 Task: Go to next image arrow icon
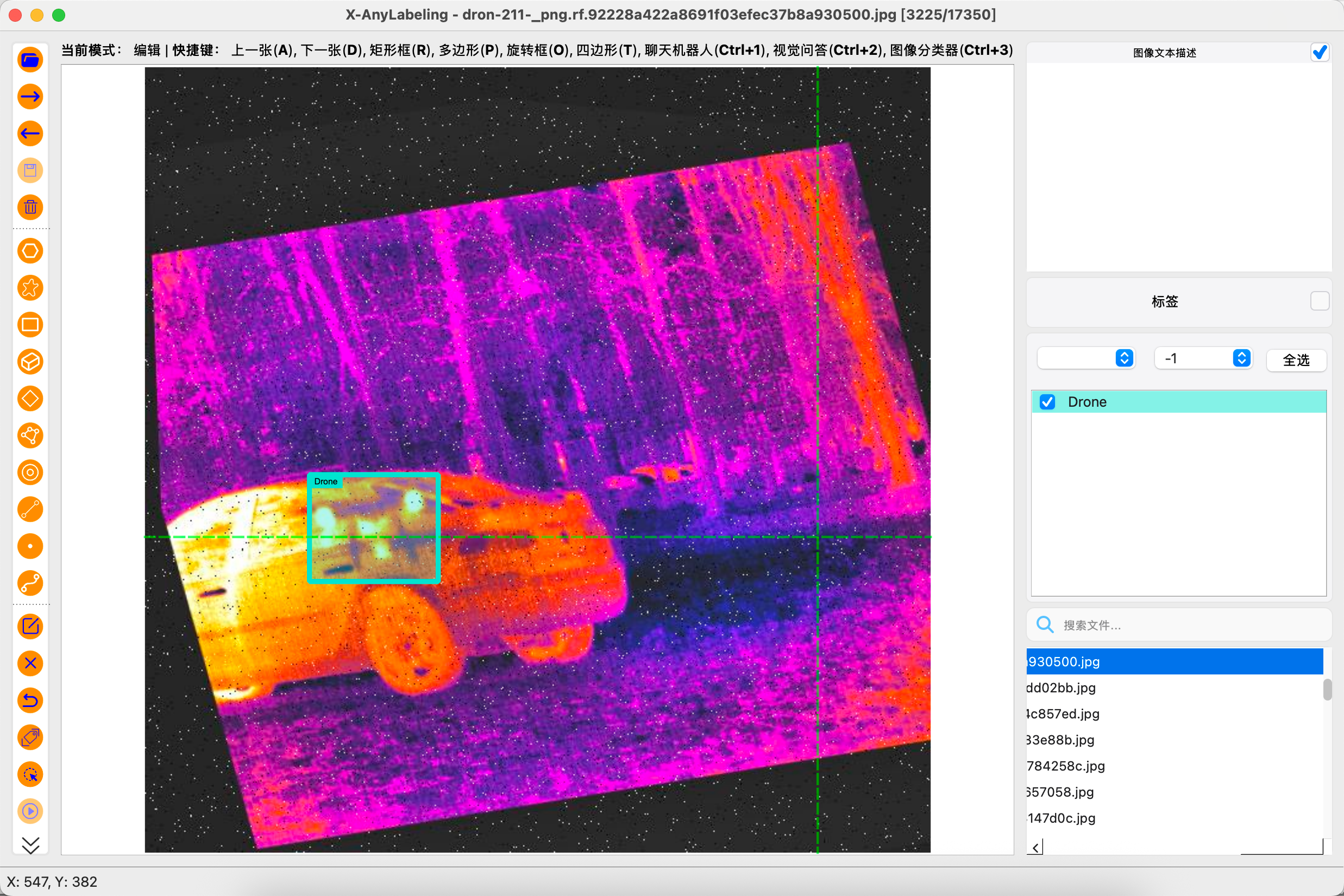coord(30,97)
